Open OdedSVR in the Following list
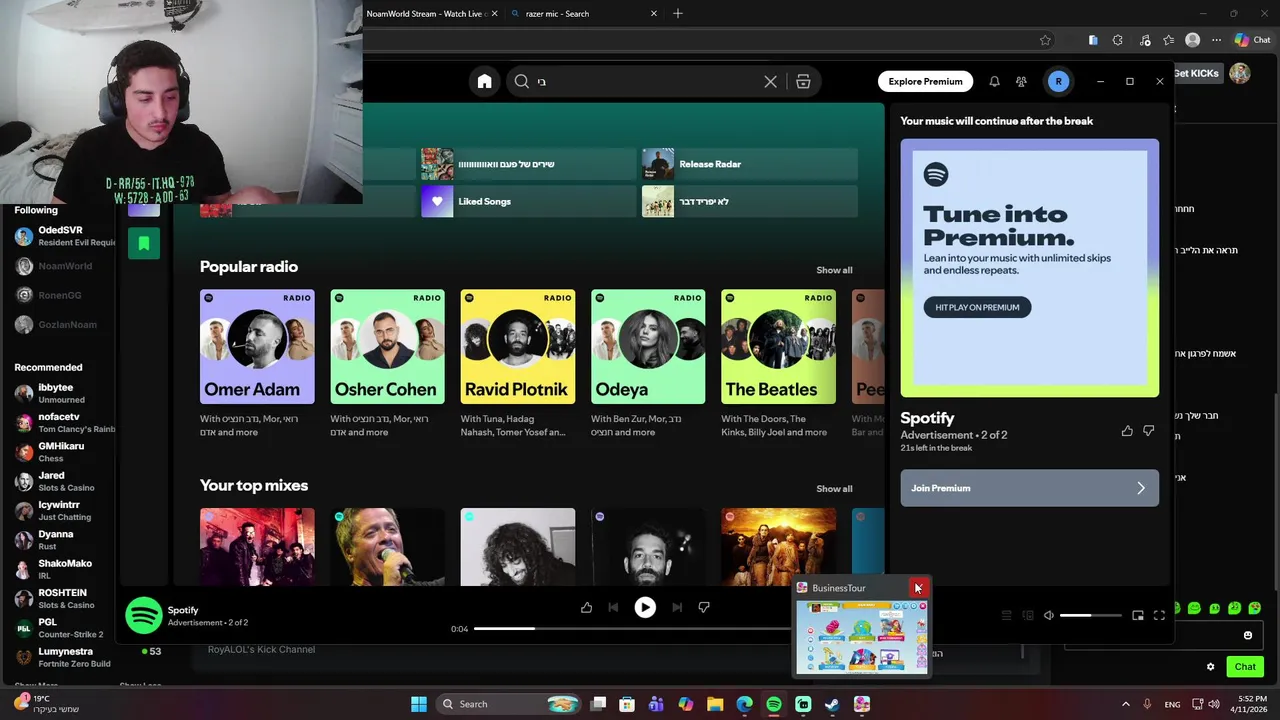This screenshot has width=1280, height=720. click(x=66, y=236)
